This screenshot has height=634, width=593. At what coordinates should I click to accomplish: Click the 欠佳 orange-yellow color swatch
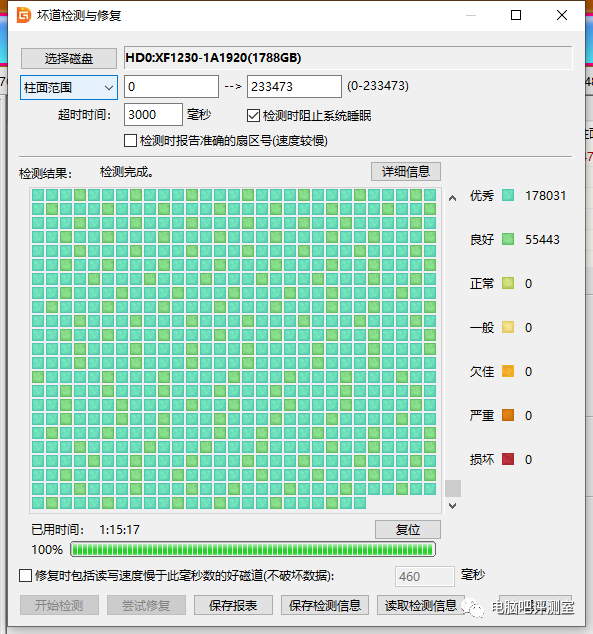508,371
